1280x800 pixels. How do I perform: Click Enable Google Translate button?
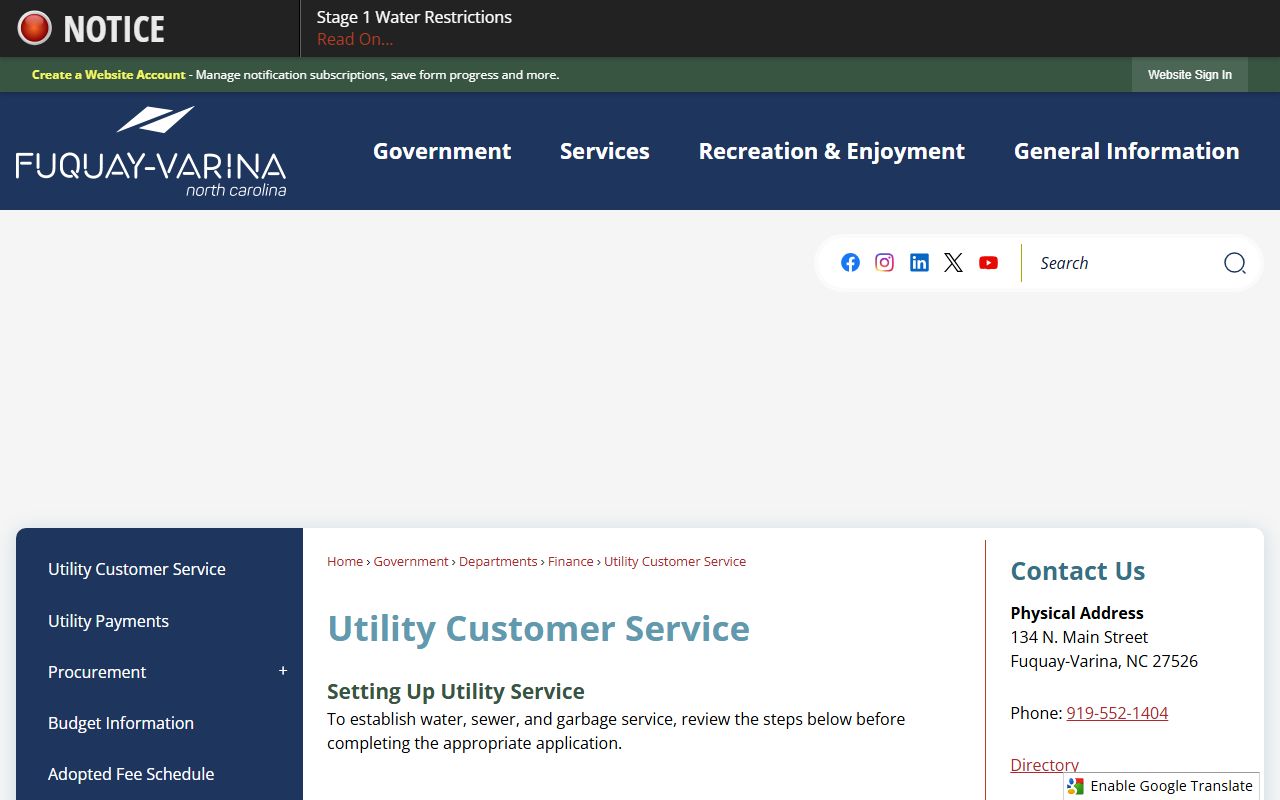tap(1161, 786)
